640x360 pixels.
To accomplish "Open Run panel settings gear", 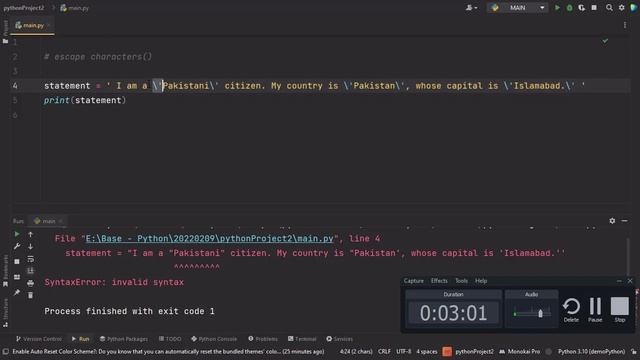I will [x=612, y=221].
